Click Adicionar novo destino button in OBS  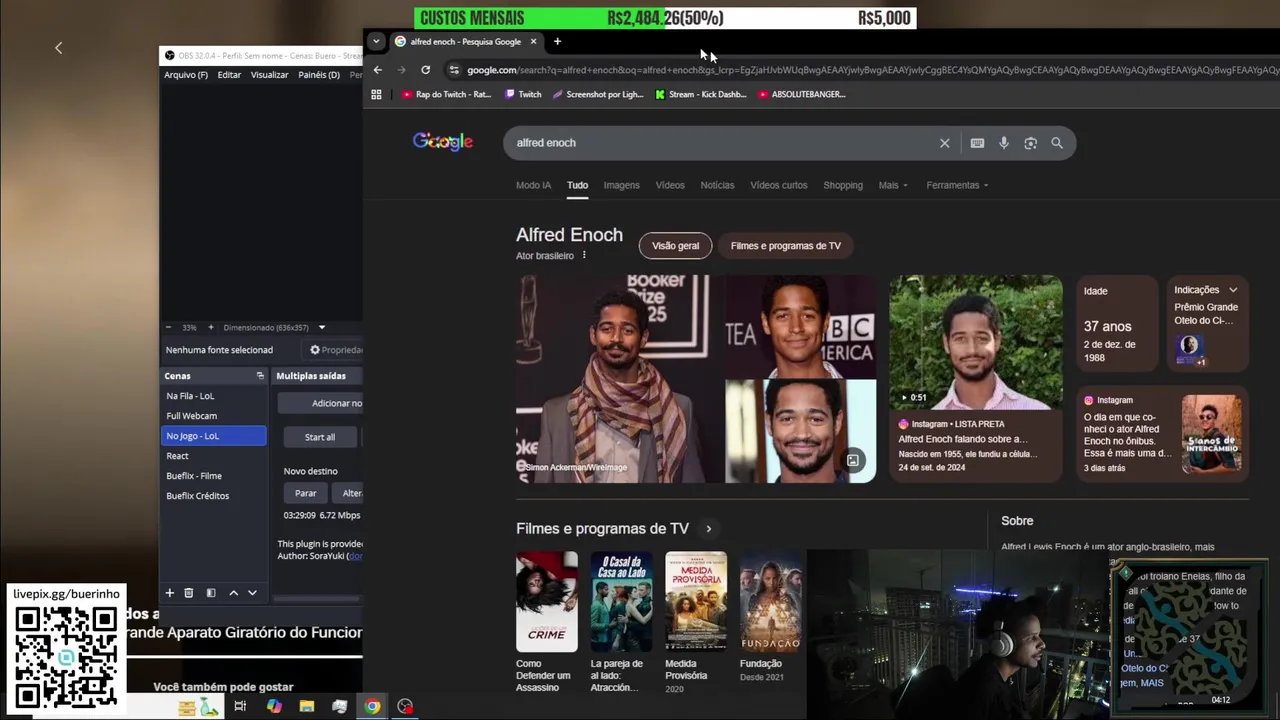click(320, 403)
